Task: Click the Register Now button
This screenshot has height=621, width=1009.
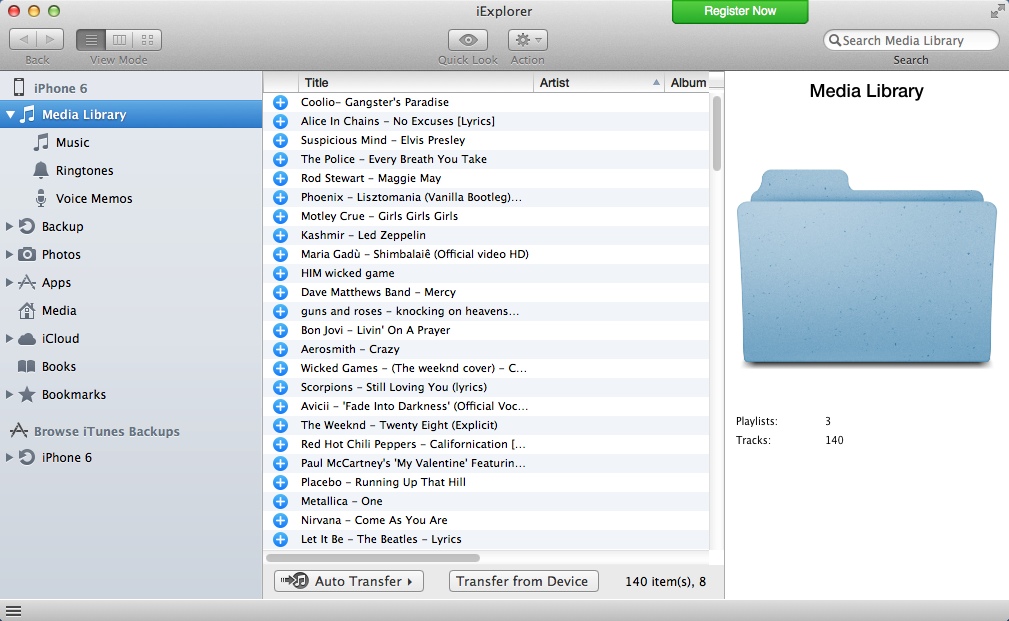Action: [x=740, y=11]
